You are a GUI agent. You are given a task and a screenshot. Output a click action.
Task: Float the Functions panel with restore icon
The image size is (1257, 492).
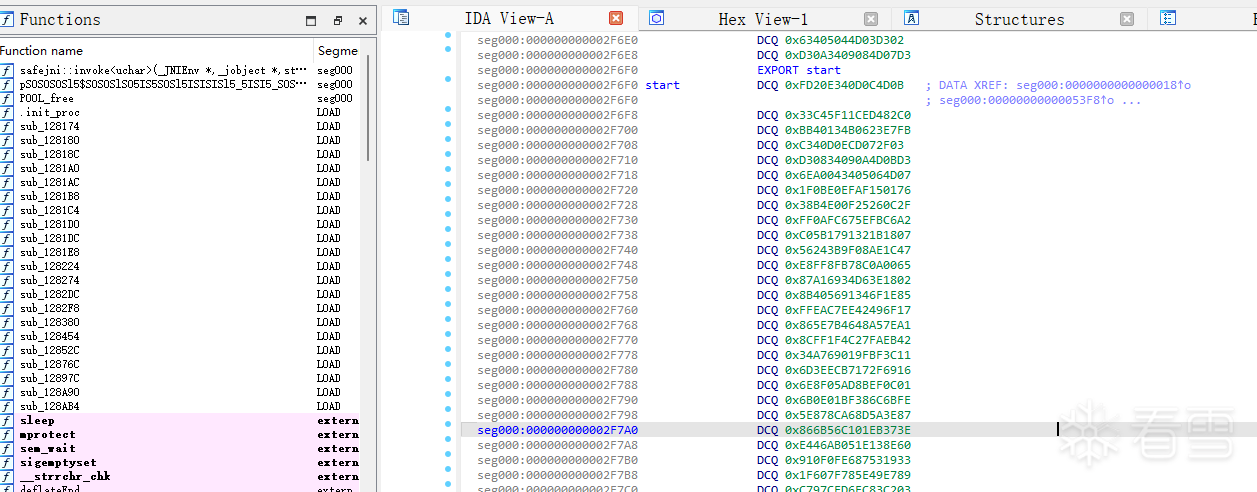point(337,20)
